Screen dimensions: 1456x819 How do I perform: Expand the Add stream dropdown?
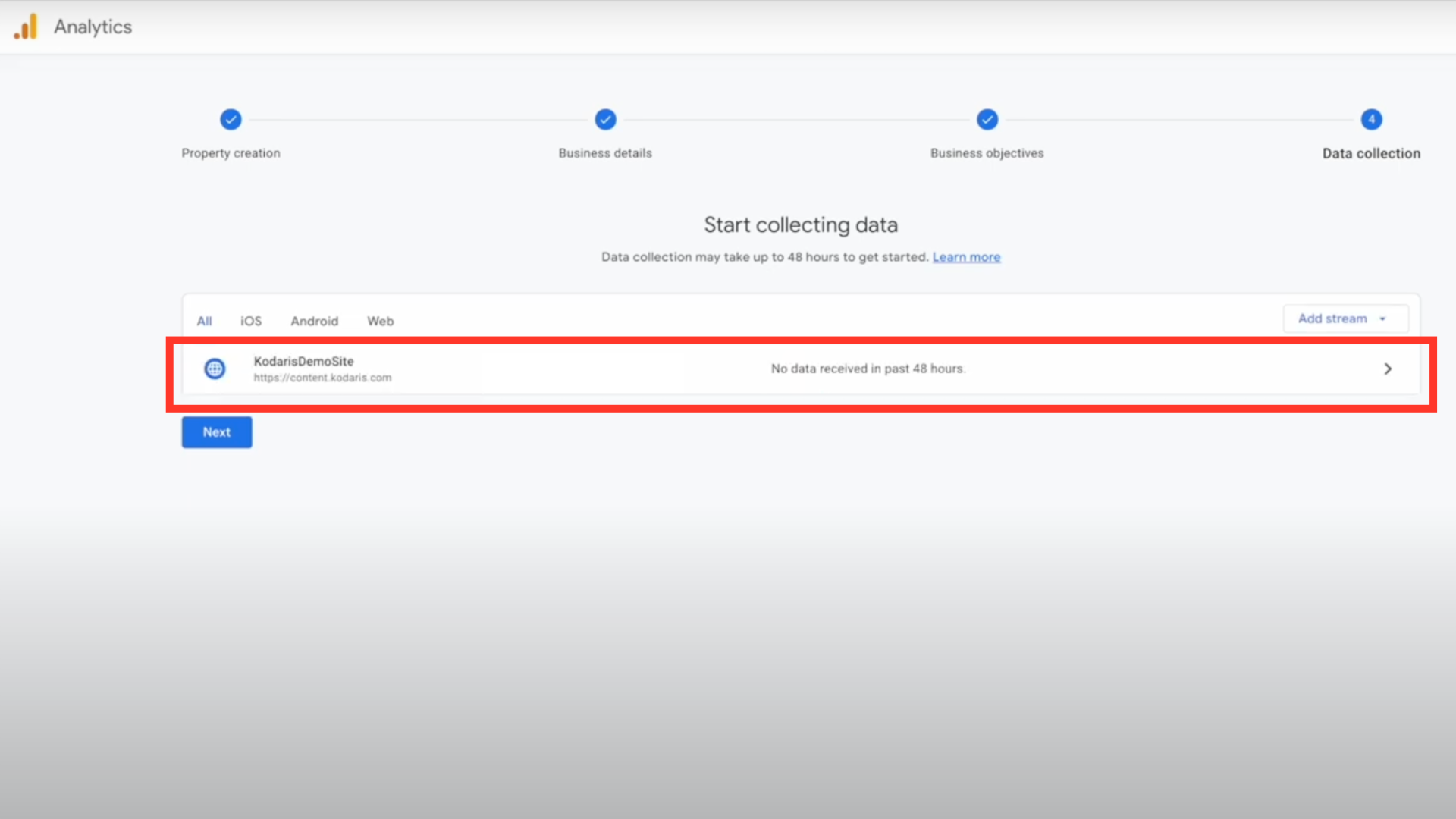pos(1332,319)
